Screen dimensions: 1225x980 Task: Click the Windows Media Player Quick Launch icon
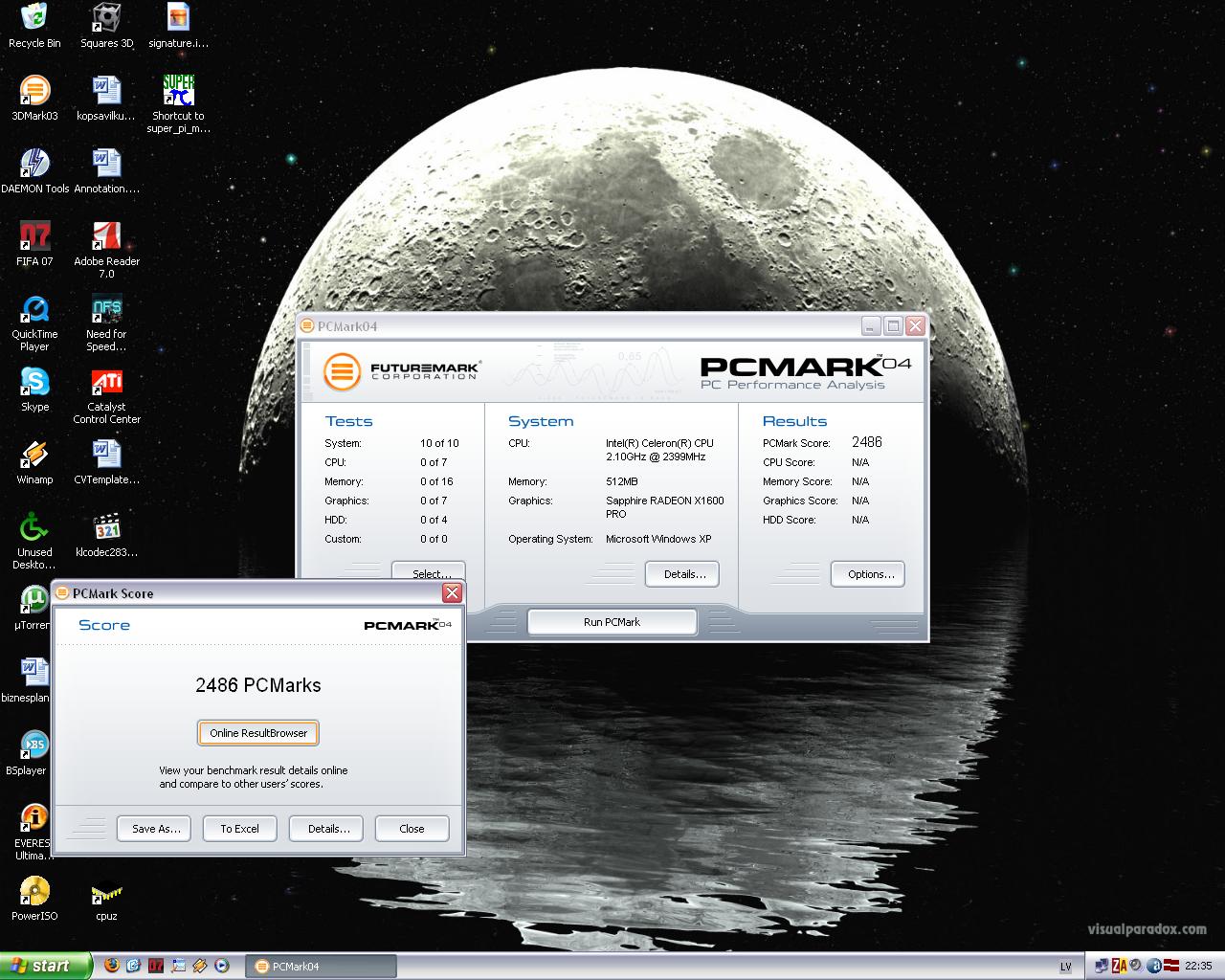pos(222,966)
